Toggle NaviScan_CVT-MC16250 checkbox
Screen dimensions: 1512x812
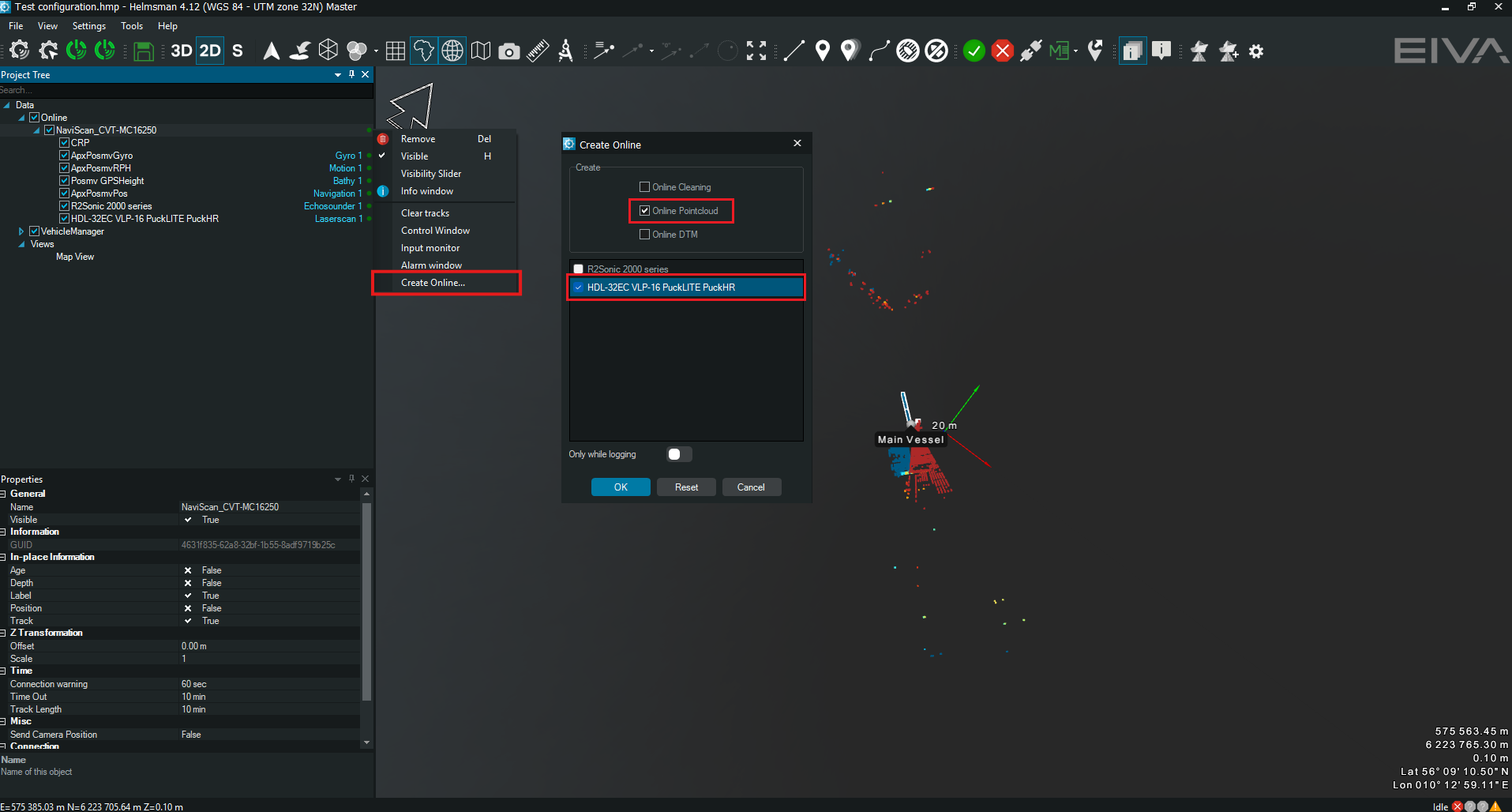pyautogui.click(x=50, y=130)
